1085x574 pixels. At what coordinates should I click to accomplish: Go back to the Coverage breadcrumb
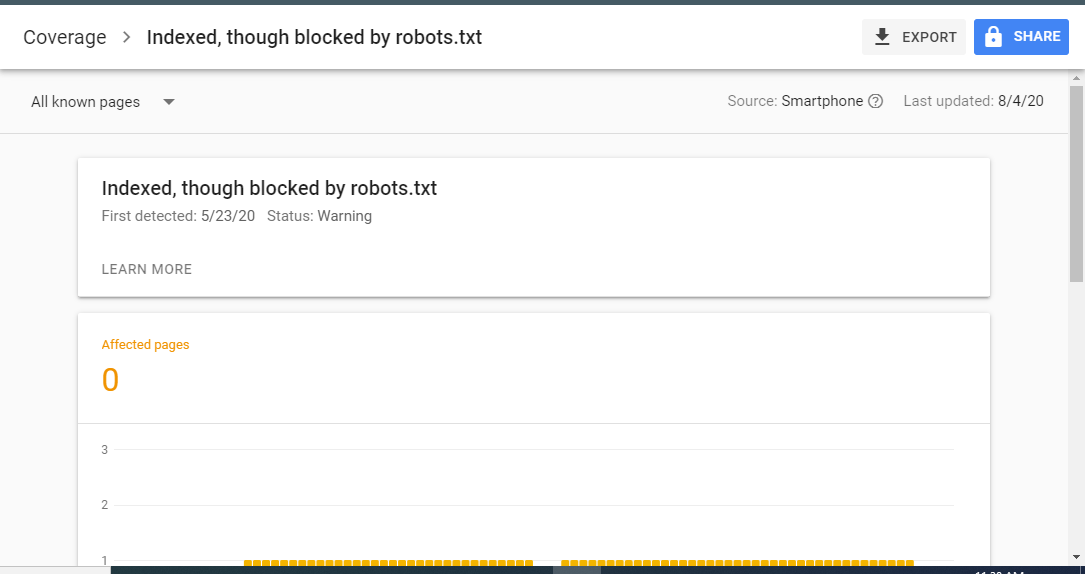coord(64,37)
